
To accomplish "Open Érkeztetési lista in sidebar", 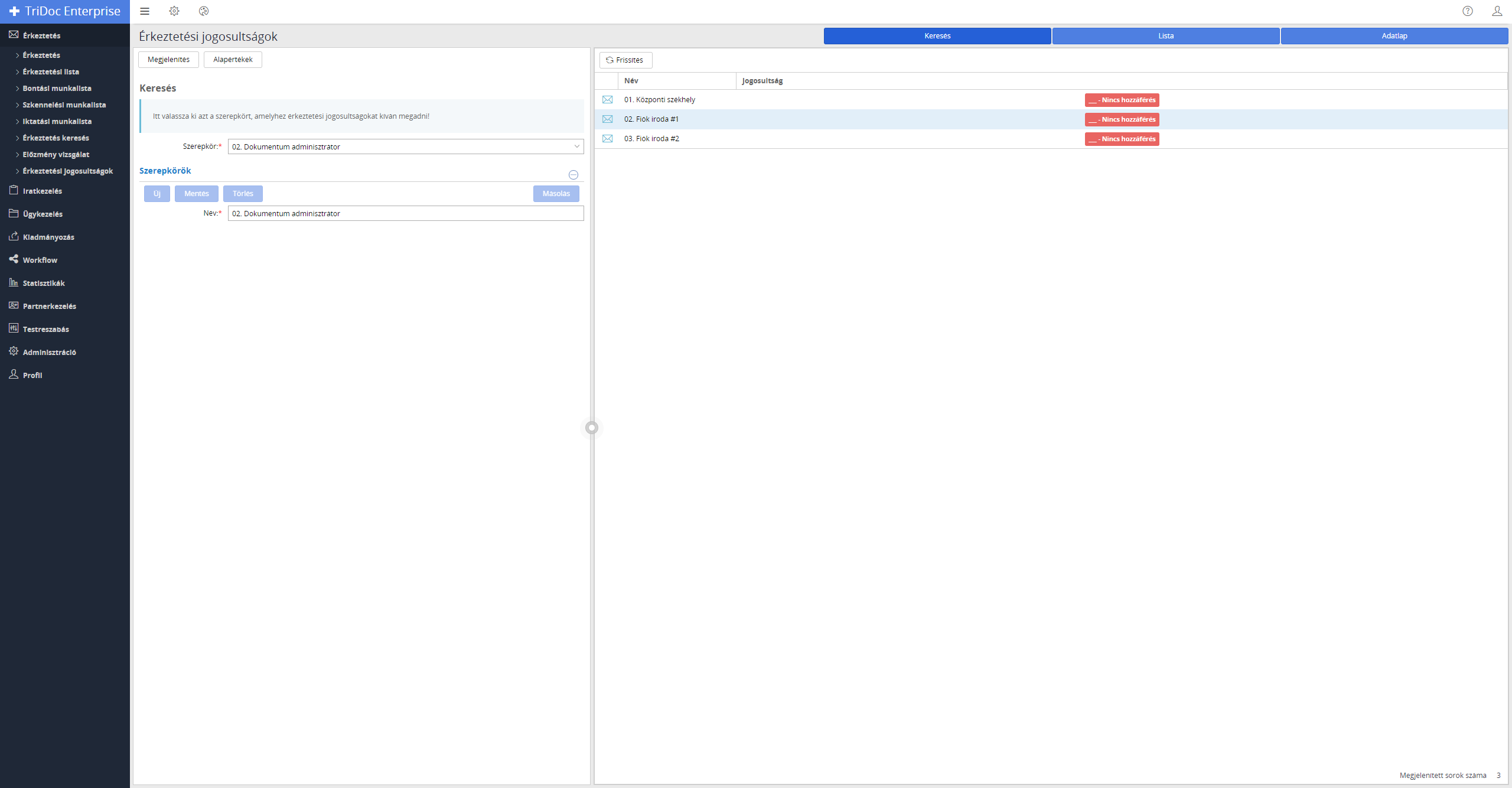I will pos(51,71).
